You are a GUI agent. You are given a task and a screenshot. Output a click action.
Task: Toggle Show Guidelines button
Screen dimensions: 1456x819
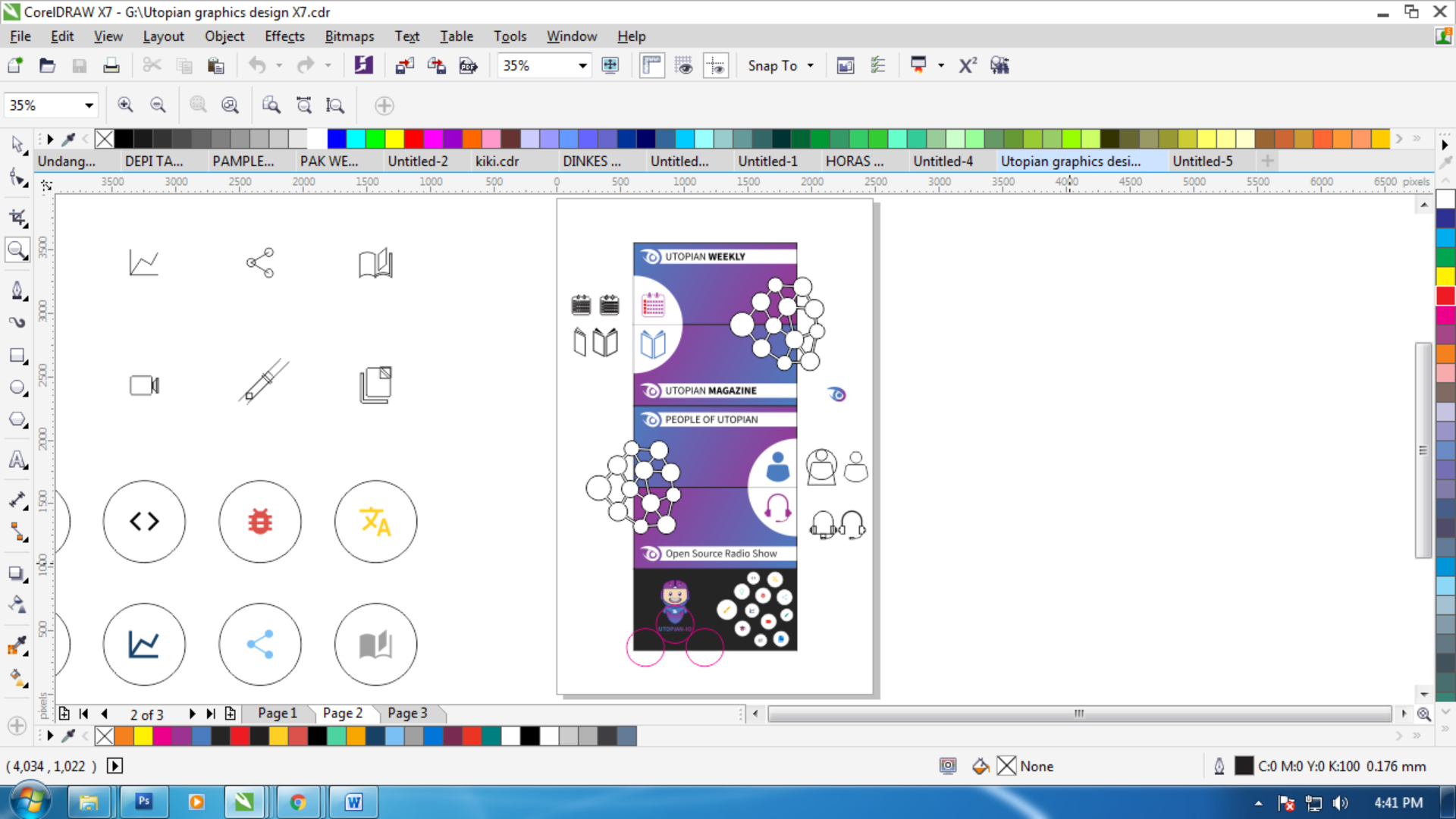(715, 65)
